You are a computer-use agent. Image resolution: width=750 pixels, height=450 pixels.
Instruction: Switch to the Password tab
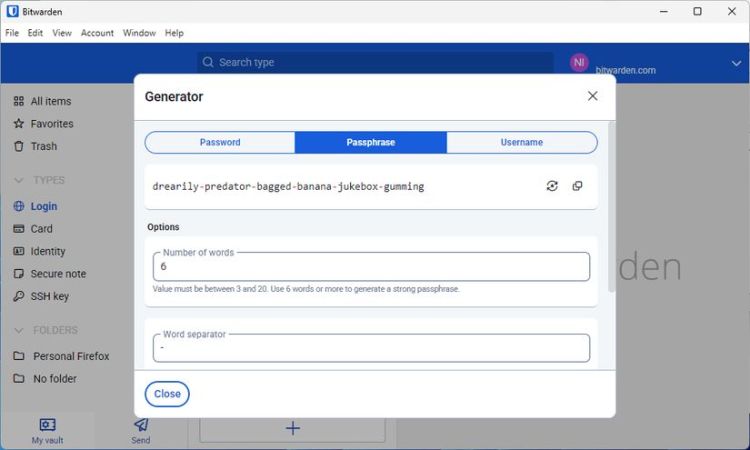tap(220, 142)
